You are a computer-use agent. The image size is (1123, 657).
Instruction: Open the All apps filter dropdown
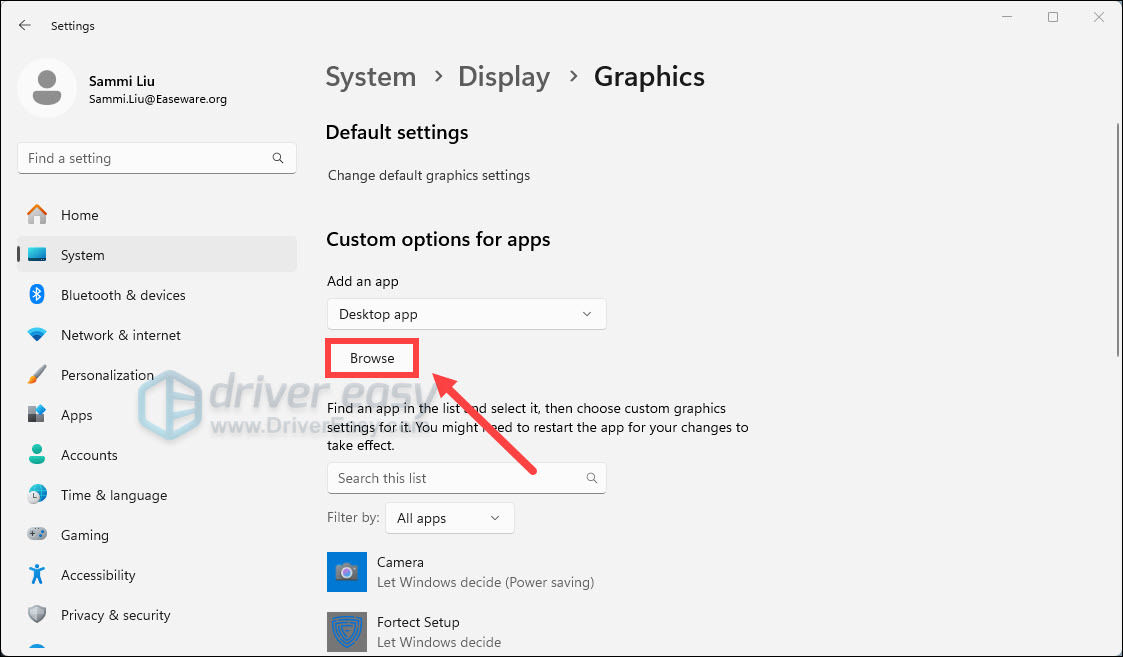[x=449, y=518]
